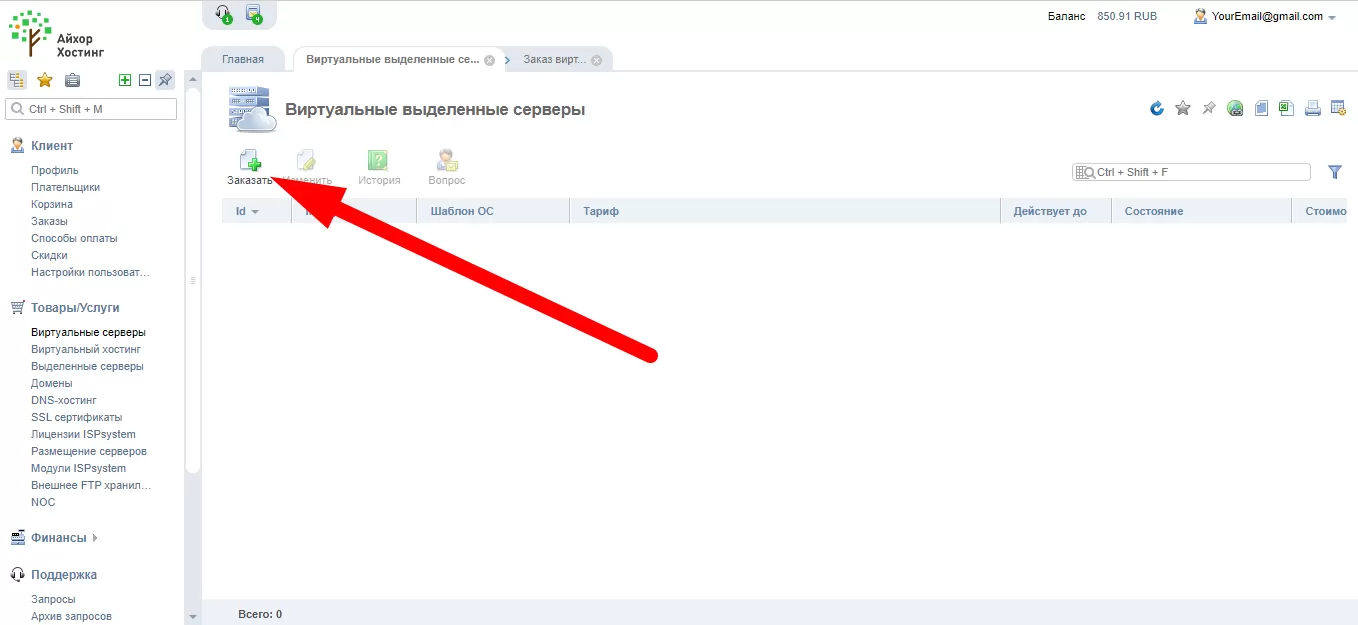Refresh the server list with blue arrow
Image resolution: width=1358 pixels, height=625 pixels.
click(1157, 108)
